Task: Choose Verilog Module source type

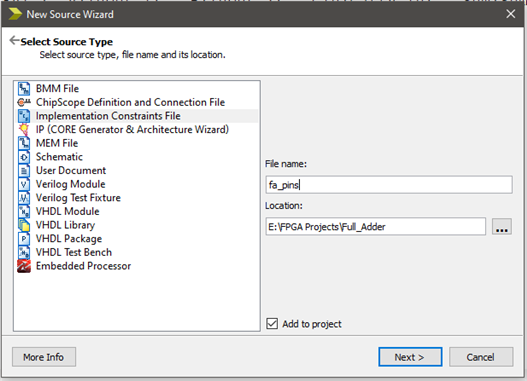Action: tap(71, 184)
